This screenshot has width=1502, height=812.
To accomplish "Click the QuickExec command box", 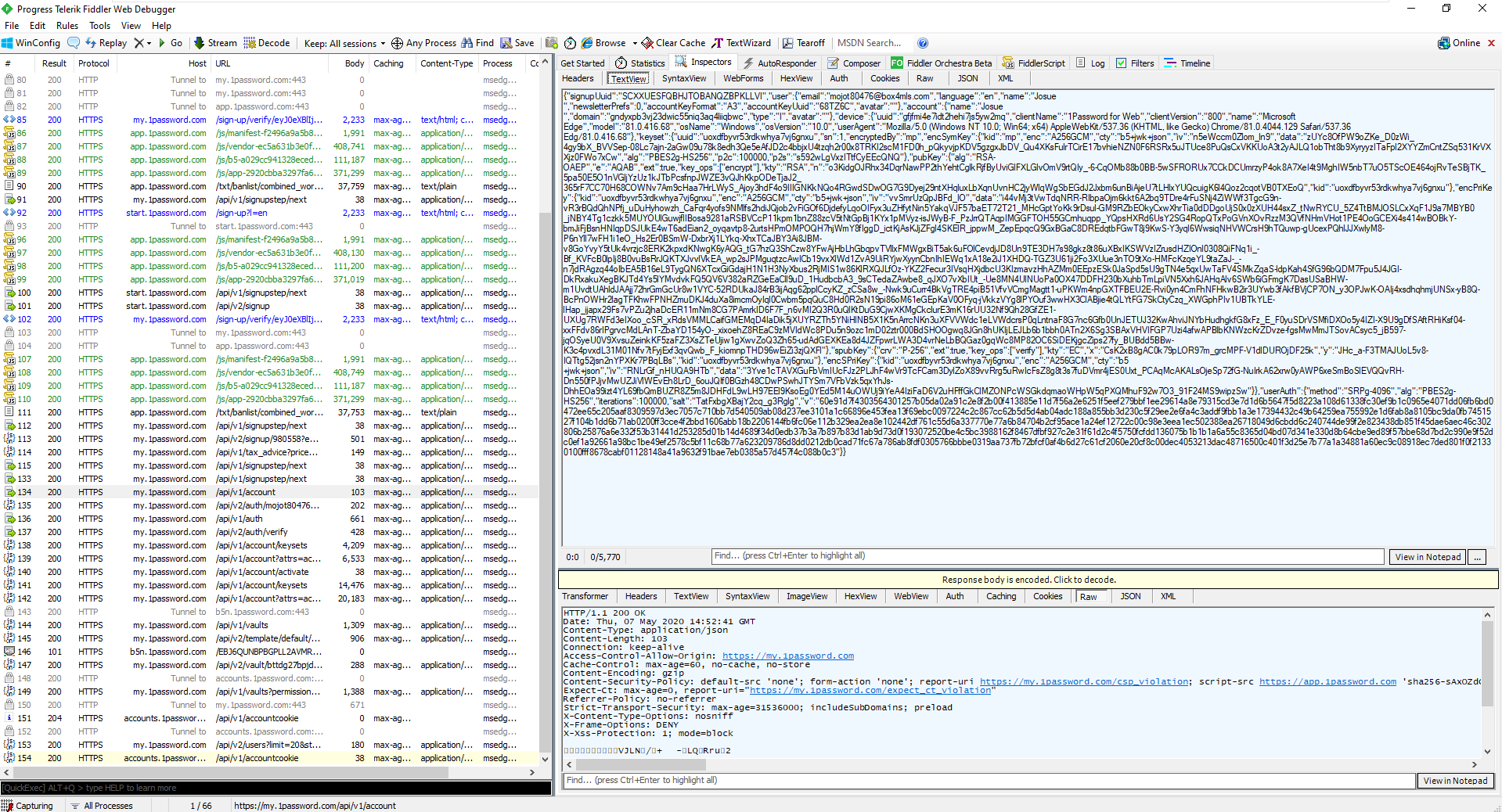I will [276, 788].
